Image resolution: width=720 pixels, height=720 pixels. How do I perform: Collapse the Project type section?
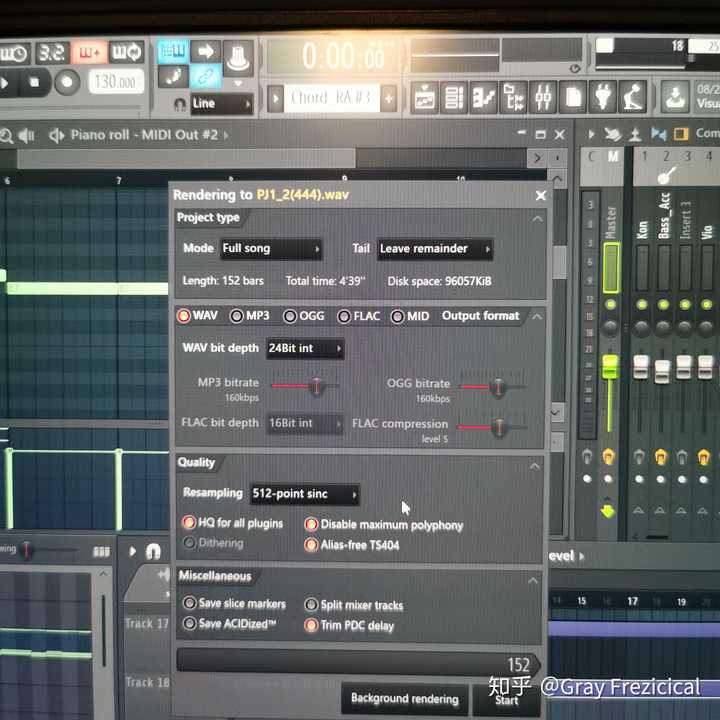[537, 219]
